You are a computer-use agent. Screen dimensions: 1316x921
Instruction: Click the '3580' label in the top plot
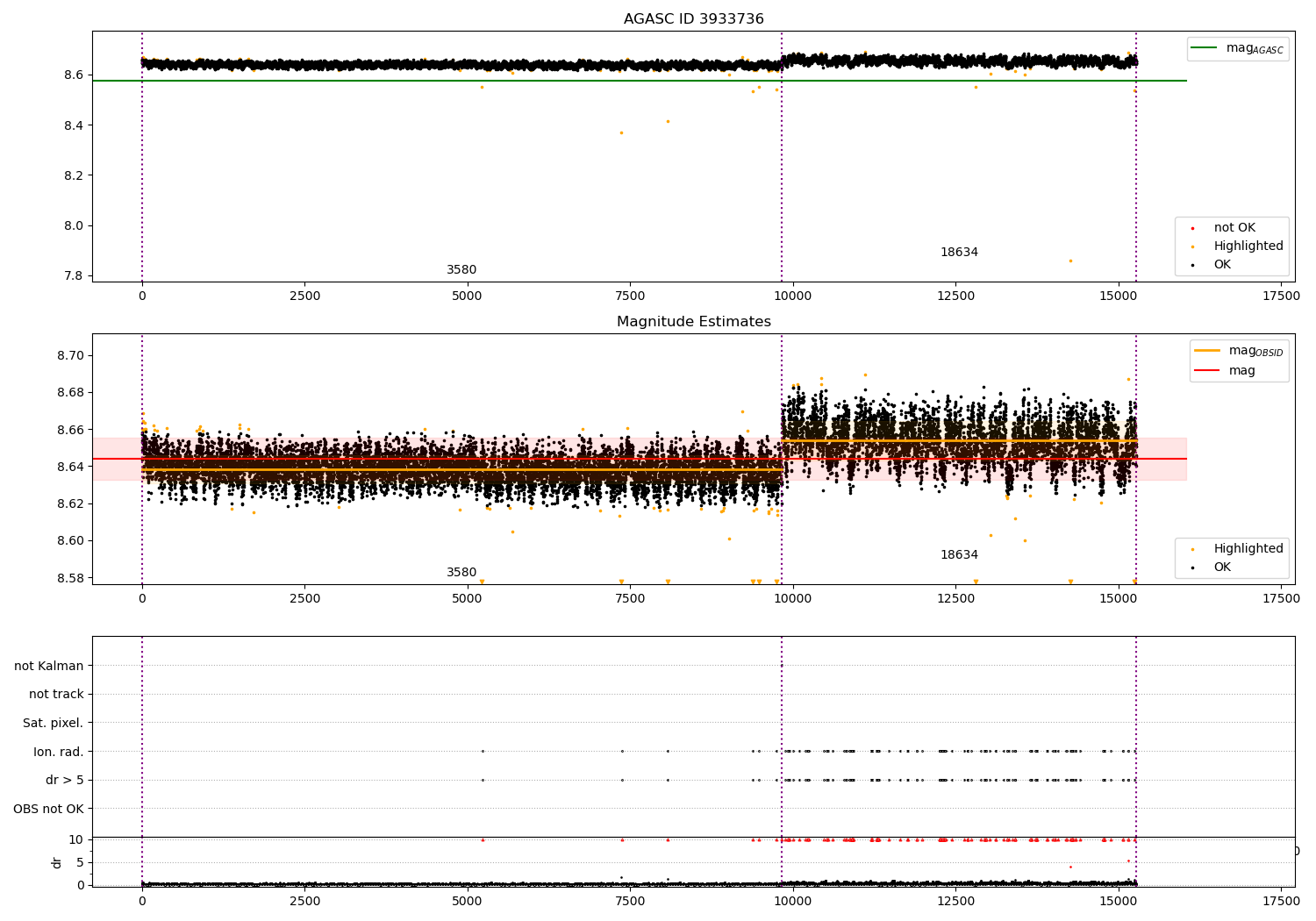click(461, 270)
